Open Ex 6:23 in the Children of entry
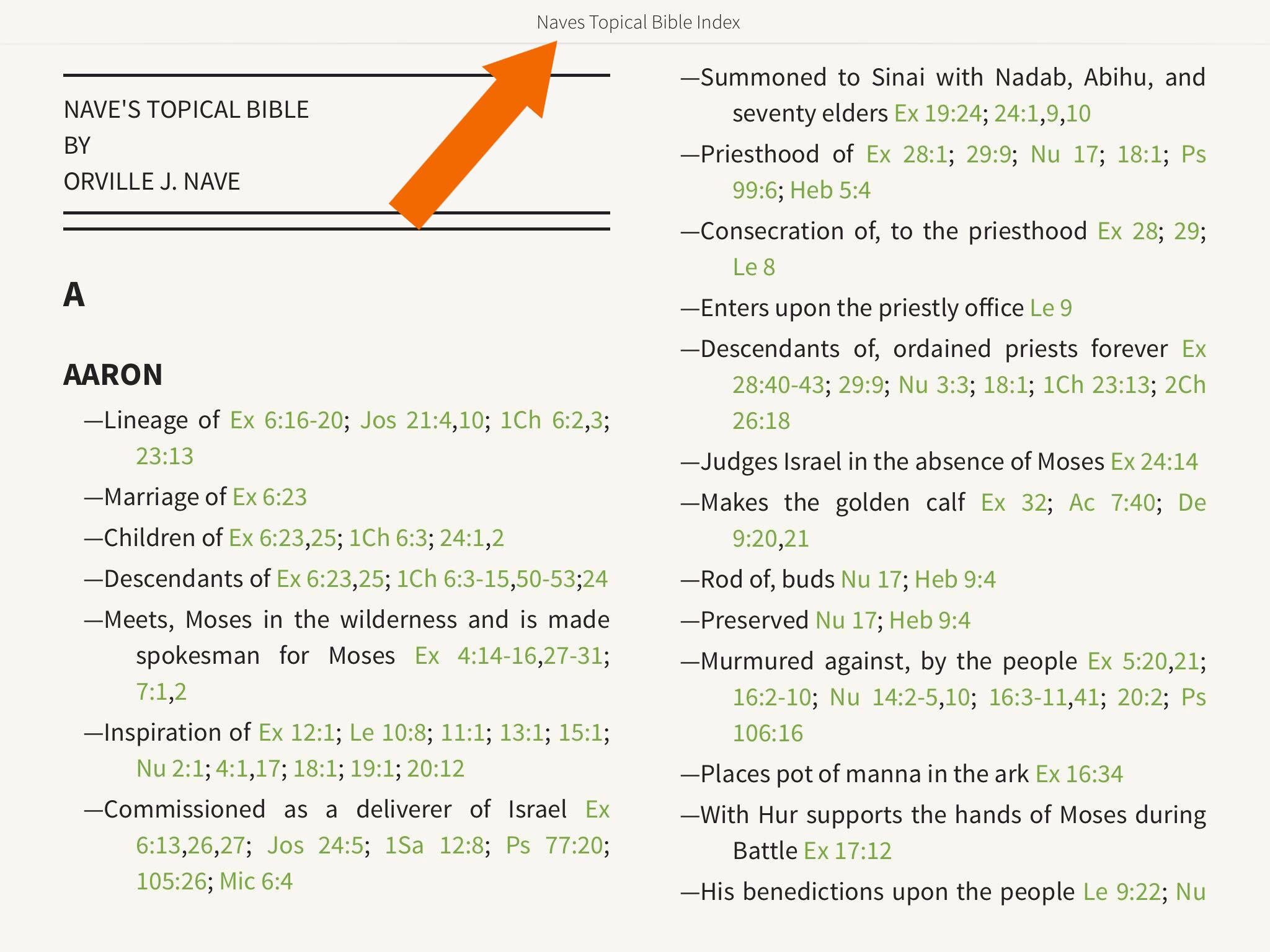The height and width of the screenshot is (952, 1270). click(267, 539)
